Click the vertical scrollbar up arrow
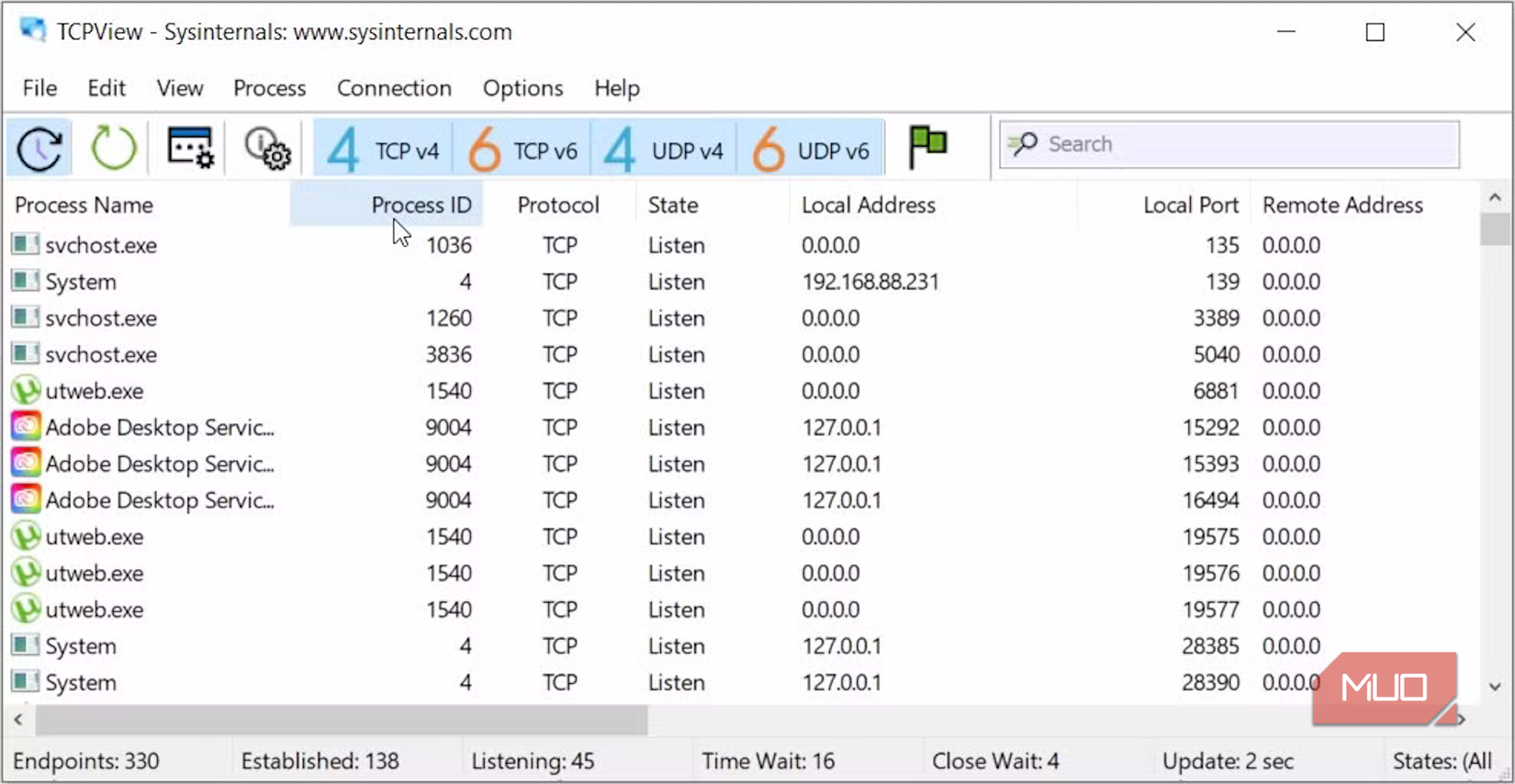Image resolution: width=1515 pixels, height=784 pixels. 1495,197
